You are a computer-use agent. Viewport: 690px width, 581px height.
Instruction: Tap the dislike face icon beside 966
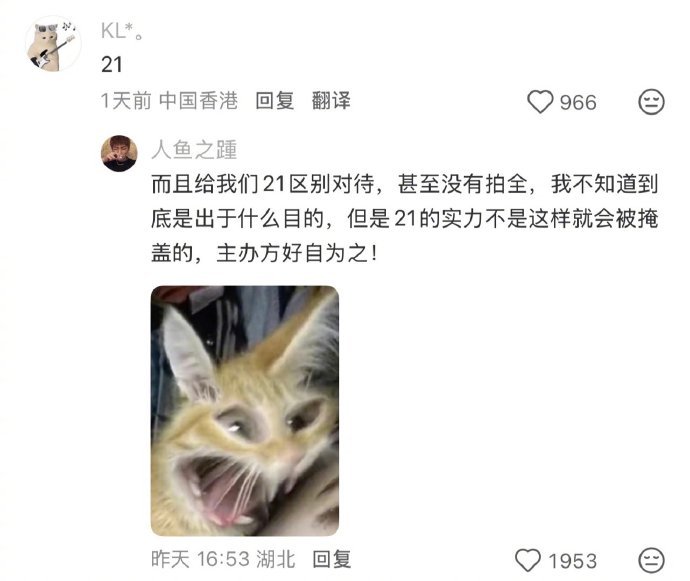[x=651, y=102]
